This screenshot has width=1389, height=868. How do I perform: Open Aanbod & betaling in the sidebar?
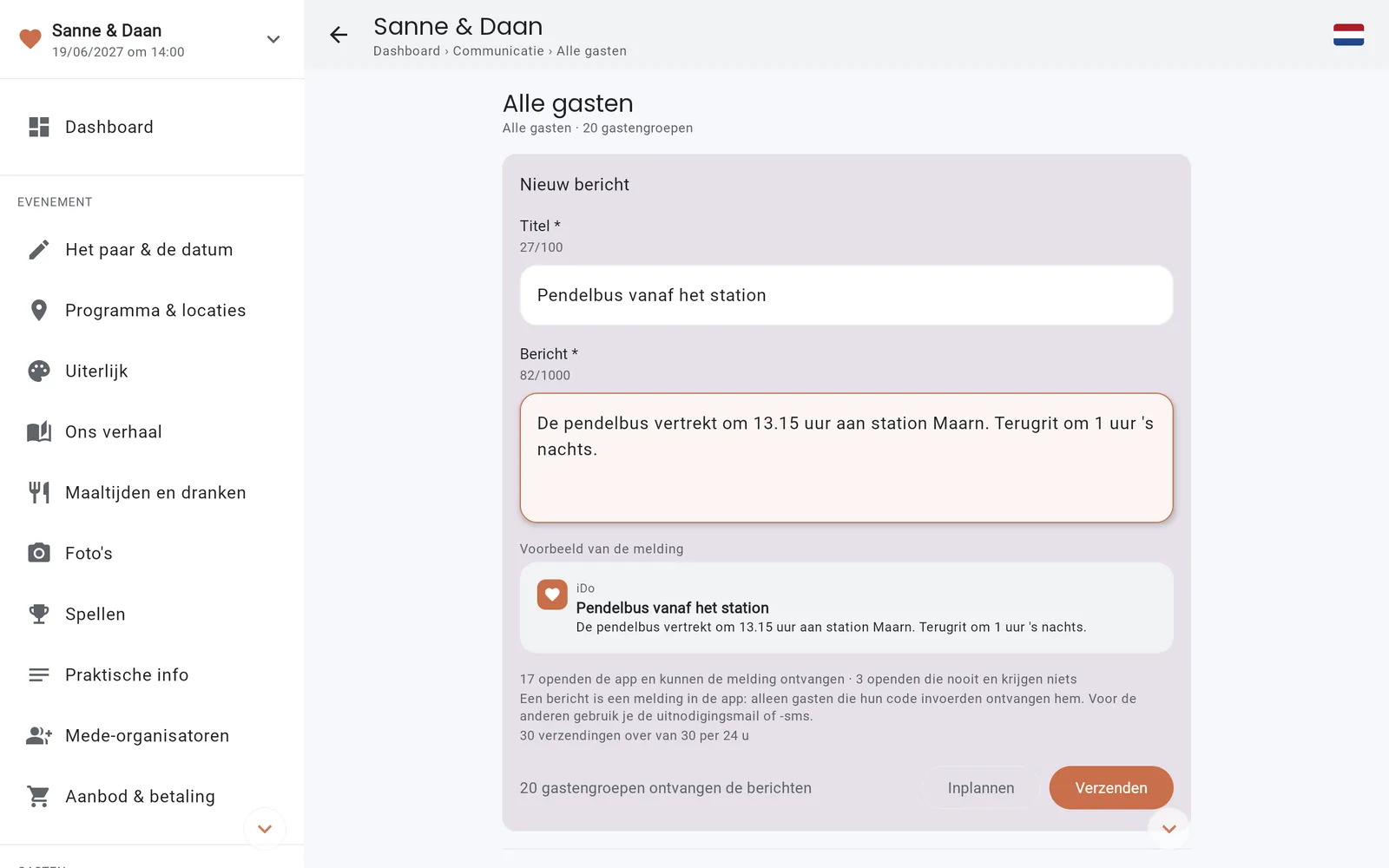pyautogui.click(x=152, y=797)
